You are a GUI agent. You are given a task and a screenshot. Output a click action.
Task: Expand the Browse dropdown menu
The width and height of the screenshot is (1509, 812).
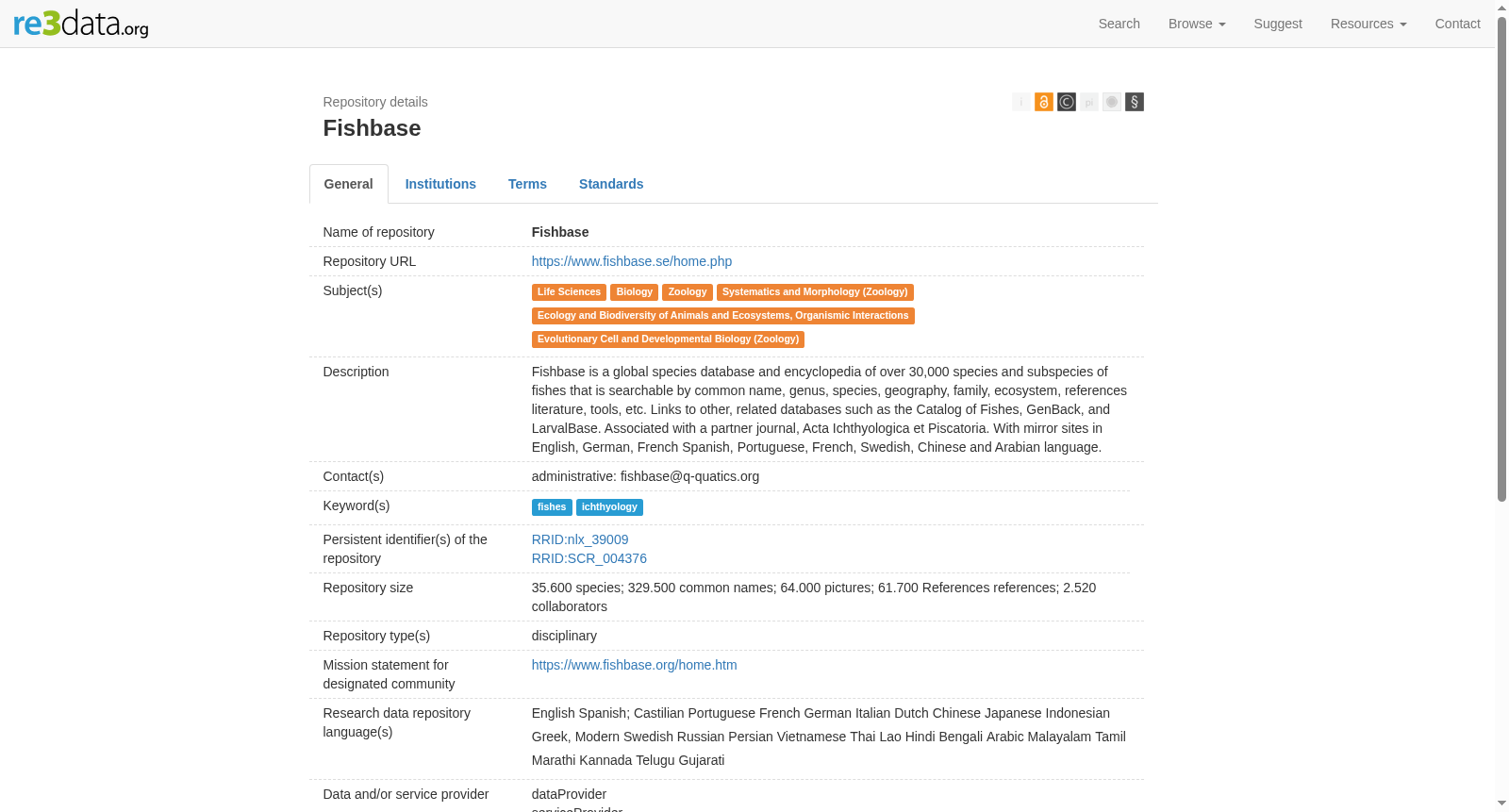tap(1197, 24)
